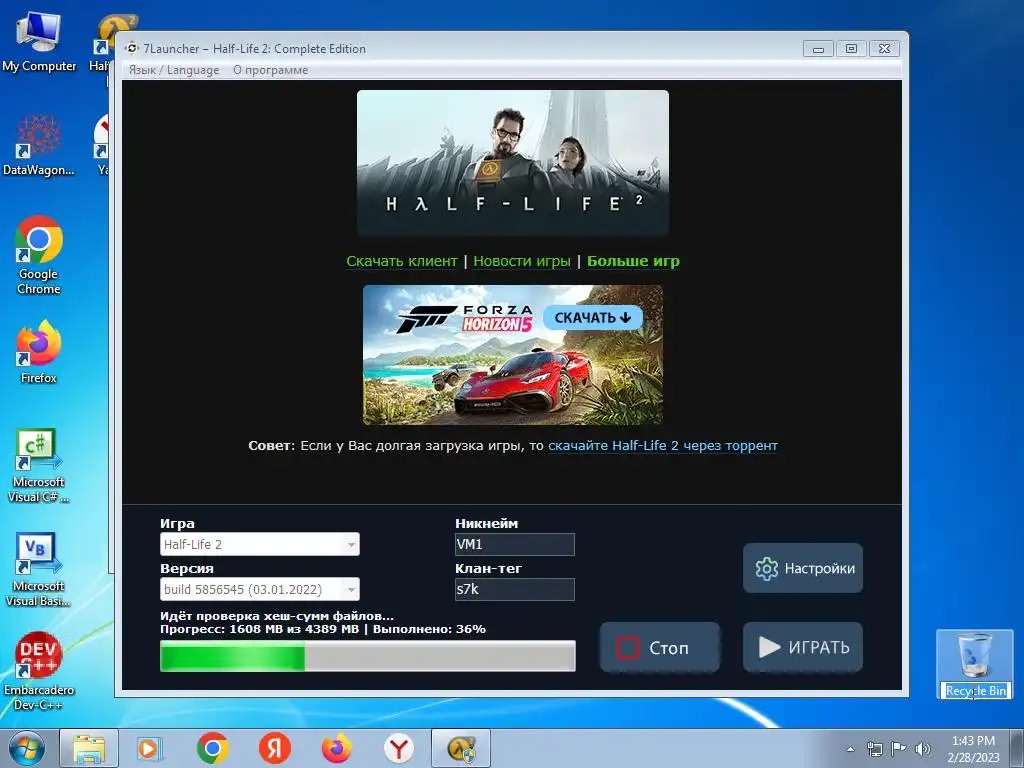Open the О программе menu
The height and width of the screenshot is (768, 1024).
270,70
